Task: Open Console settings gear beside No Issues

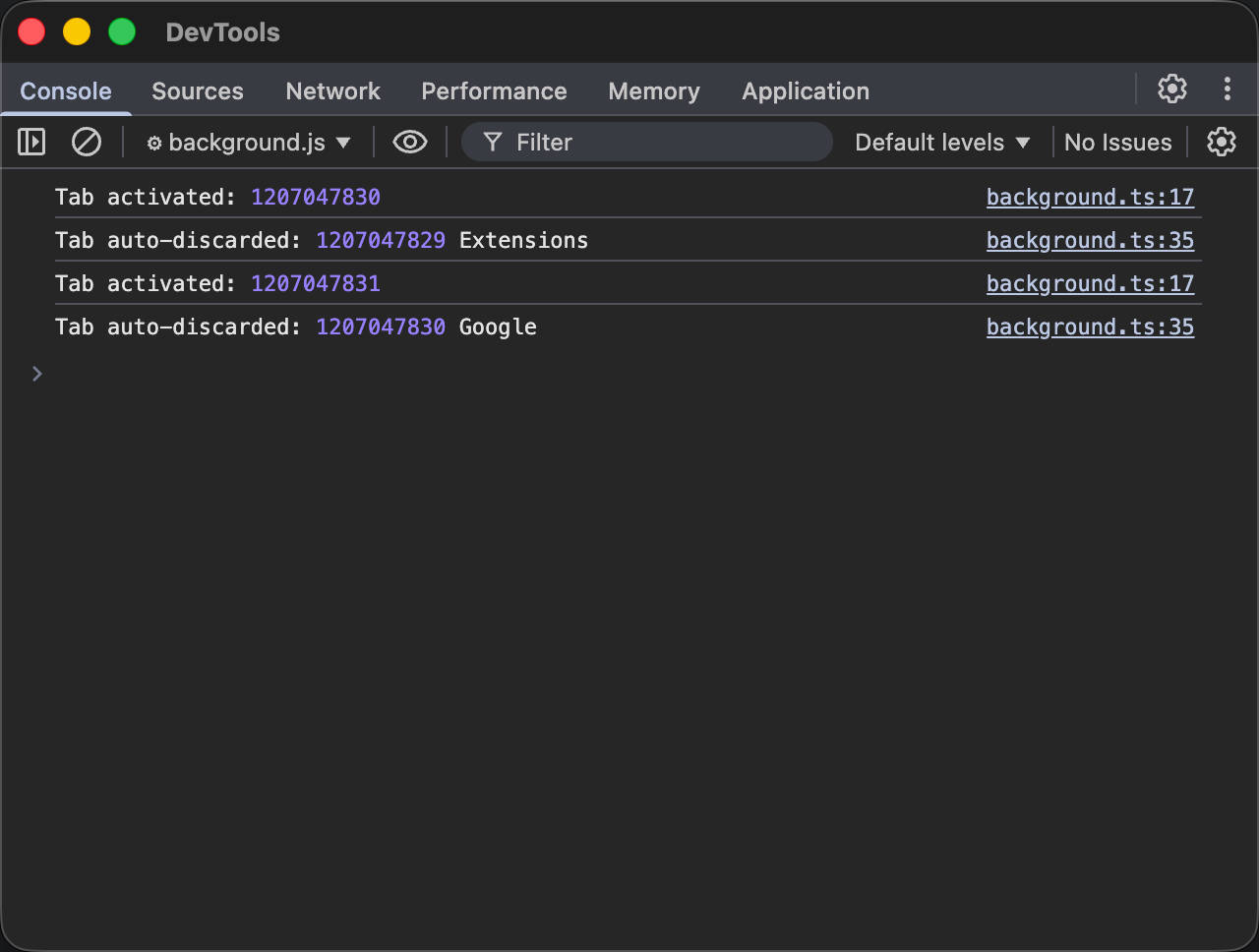Action: (1221, 143)
